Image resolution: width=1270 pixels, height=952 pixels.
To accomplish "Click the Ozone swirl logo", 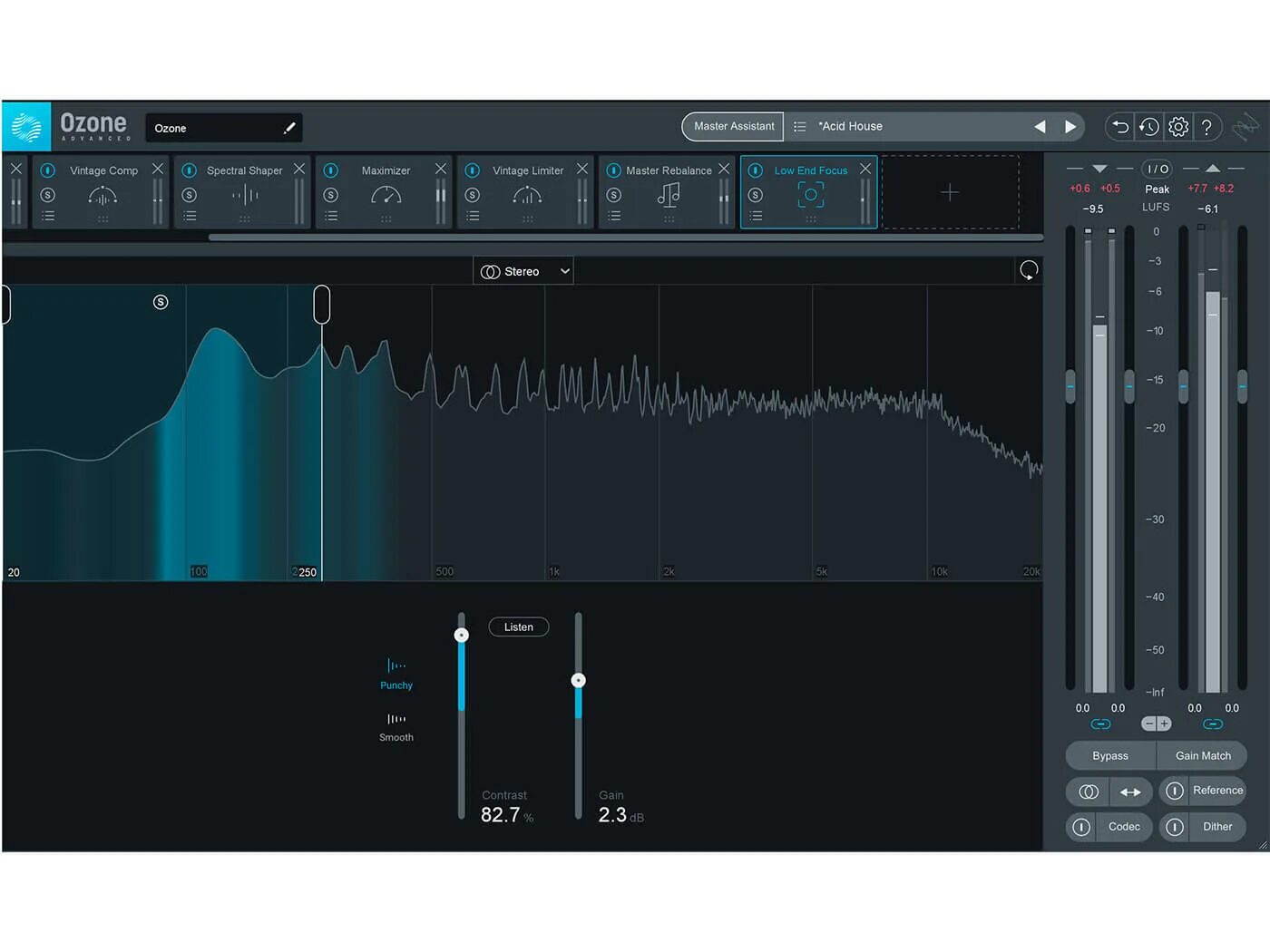I will pyautogui.click(x=26, y=127).
